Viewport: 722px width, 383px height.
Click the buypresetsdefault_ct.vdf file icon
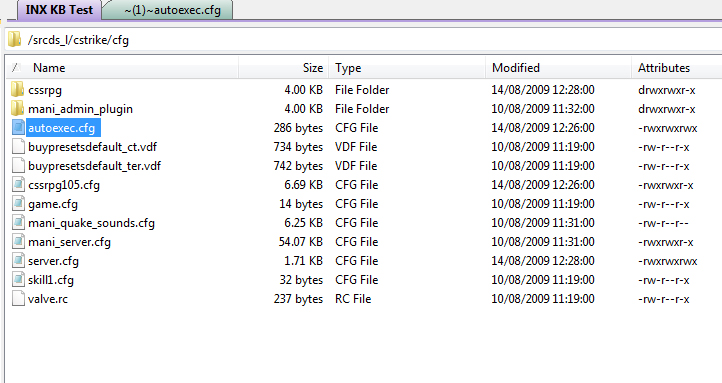click(18, 146)
